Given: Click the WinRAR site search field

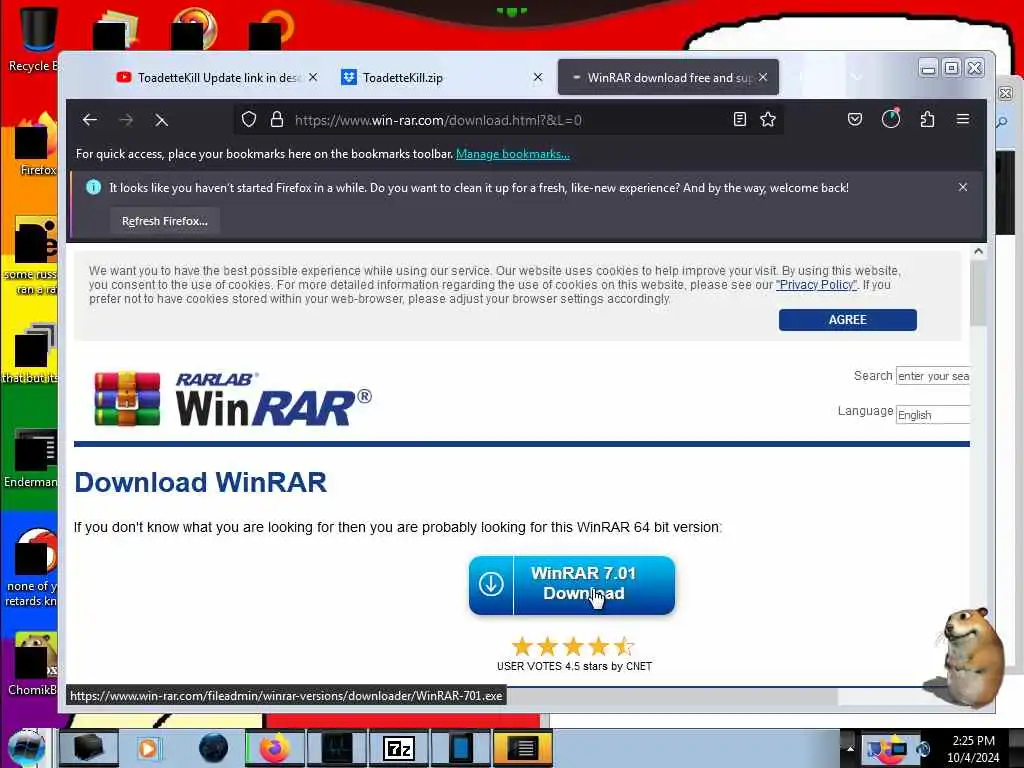Looking at the screenshot, I should [x=933, y=376].
